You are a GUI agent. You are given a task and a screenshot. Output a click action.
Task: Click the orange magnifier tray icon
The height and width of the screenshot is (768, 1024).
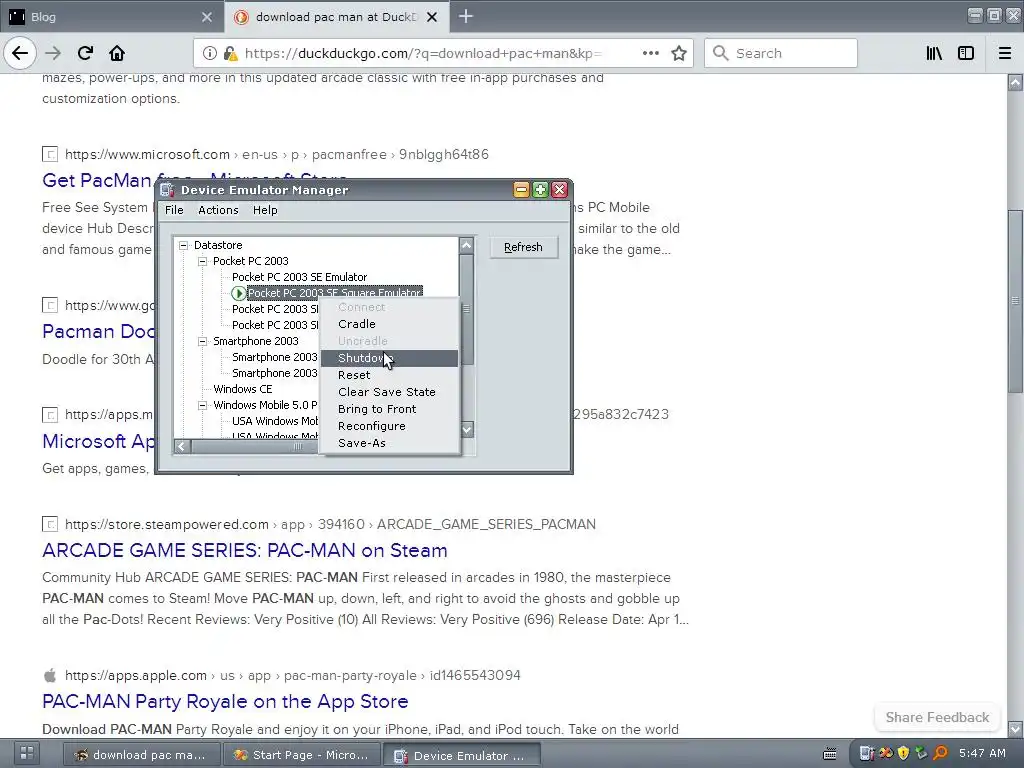click(x=940, y=754)
